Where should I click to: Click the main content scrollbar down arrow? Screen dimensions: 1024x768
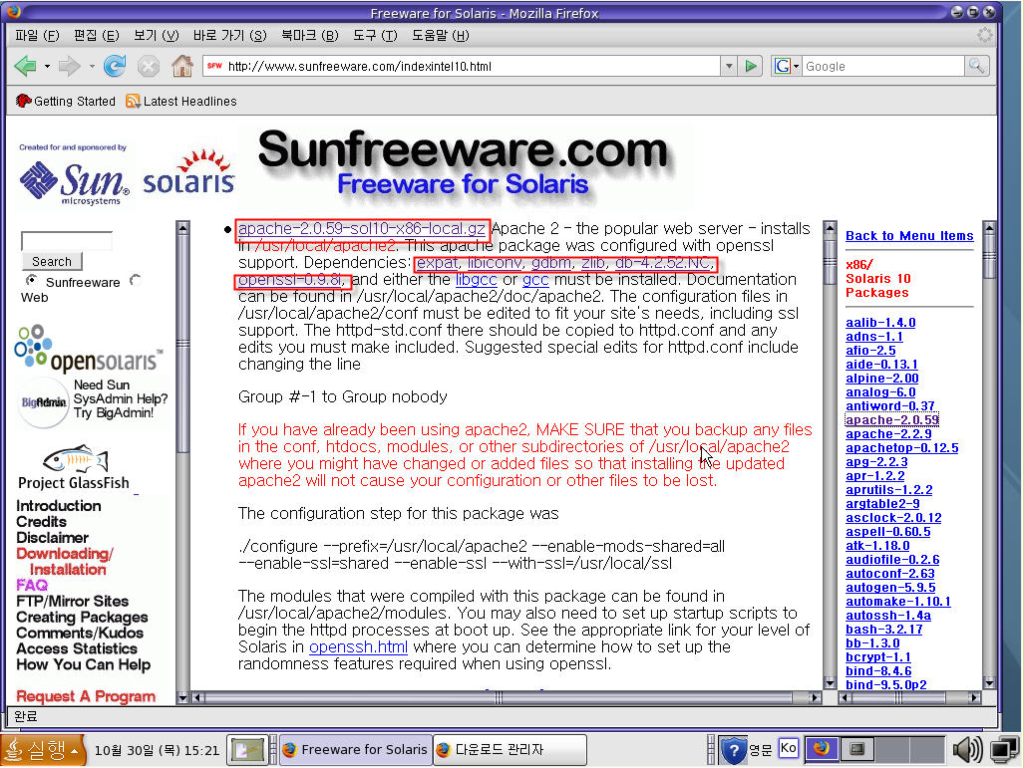830,683
